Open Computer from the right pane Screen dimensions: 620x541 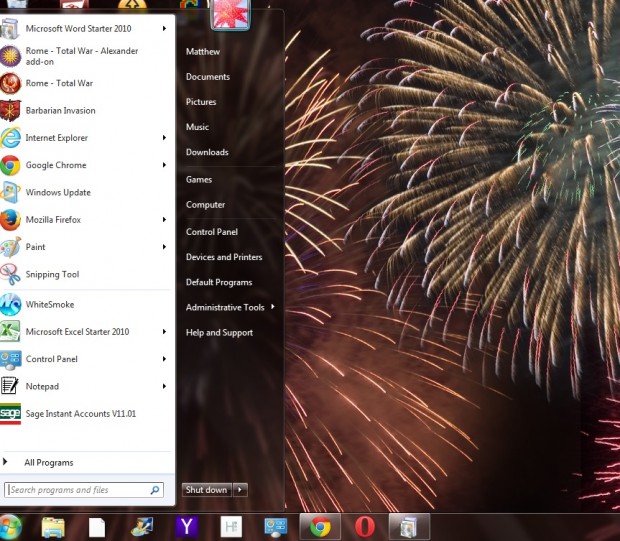pos(206,205)
